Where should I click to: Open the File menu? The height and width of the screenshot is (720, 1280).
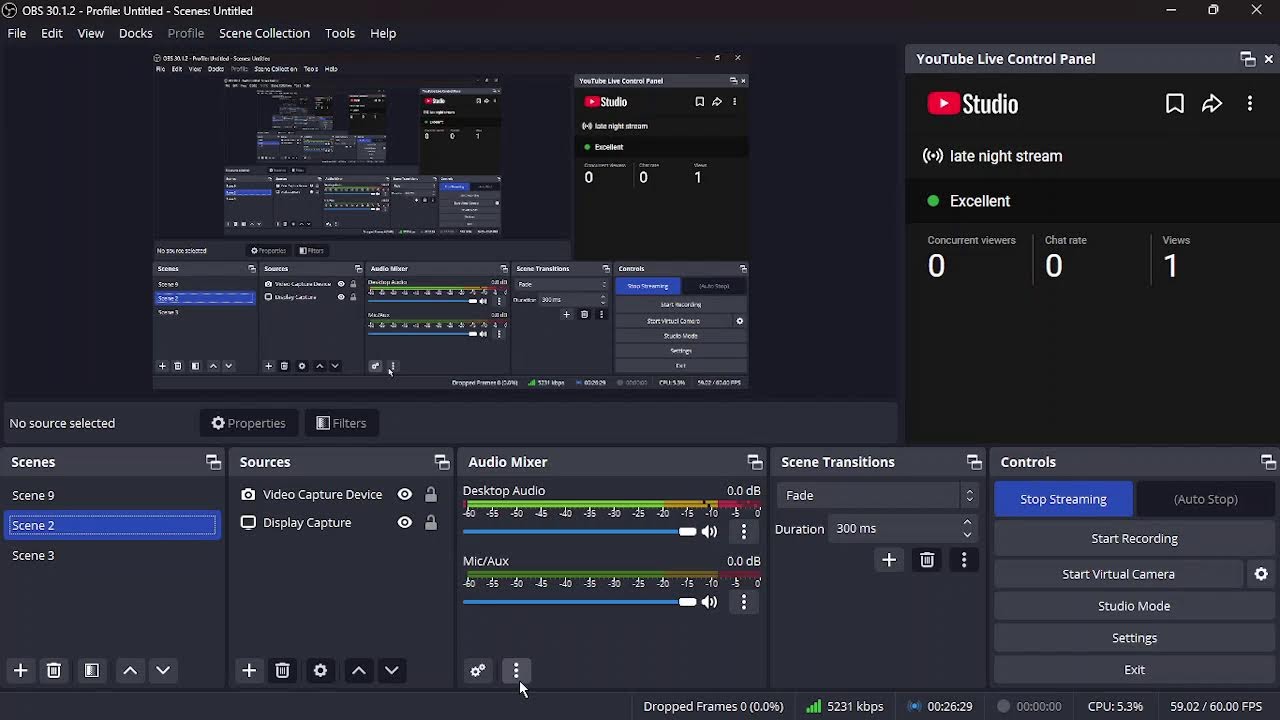[17, 33]
